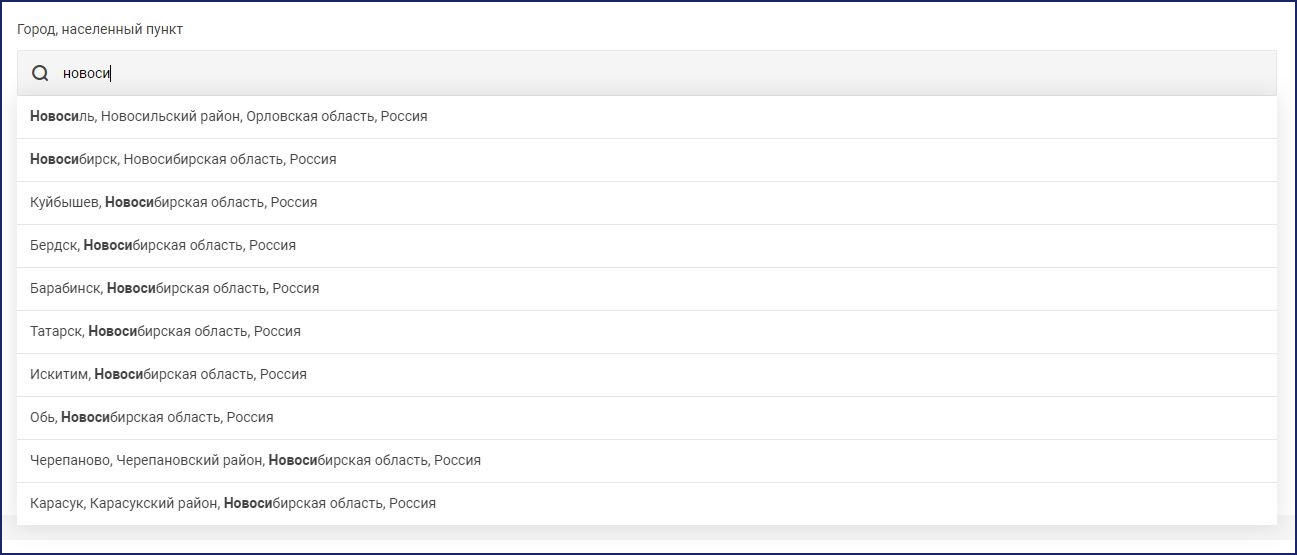Choose the Обь city suggestion
This screenshot has height=555, width=1297.
tap(647, 418)
